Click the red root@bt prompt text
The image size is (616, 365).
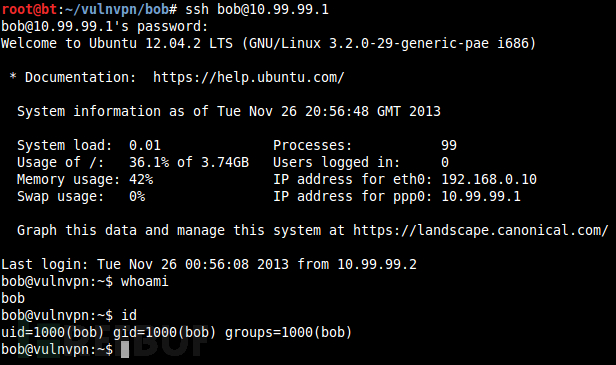click(29, 9)
